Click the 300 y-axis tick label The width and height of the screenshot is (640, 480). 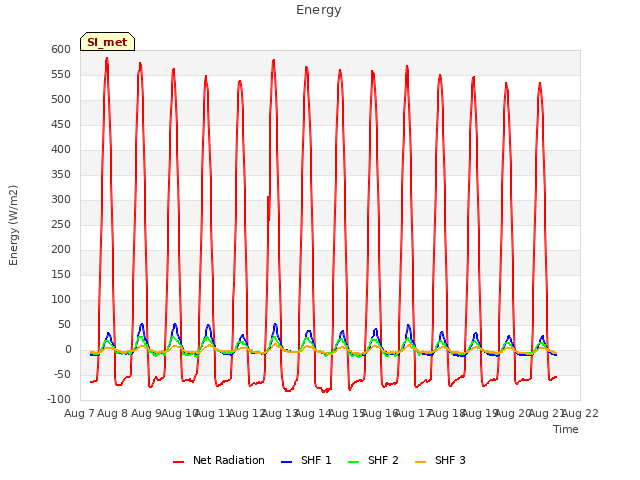click(x=61, y=200)
